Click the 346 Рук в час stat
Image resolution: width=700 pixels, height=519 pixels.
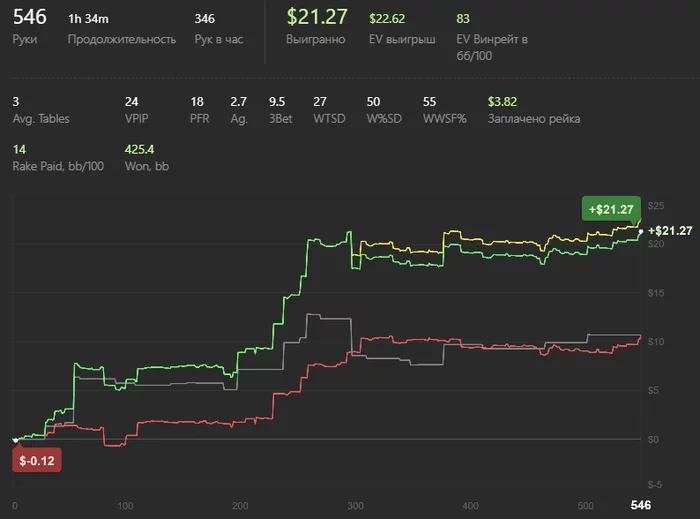tap(219, 28)
